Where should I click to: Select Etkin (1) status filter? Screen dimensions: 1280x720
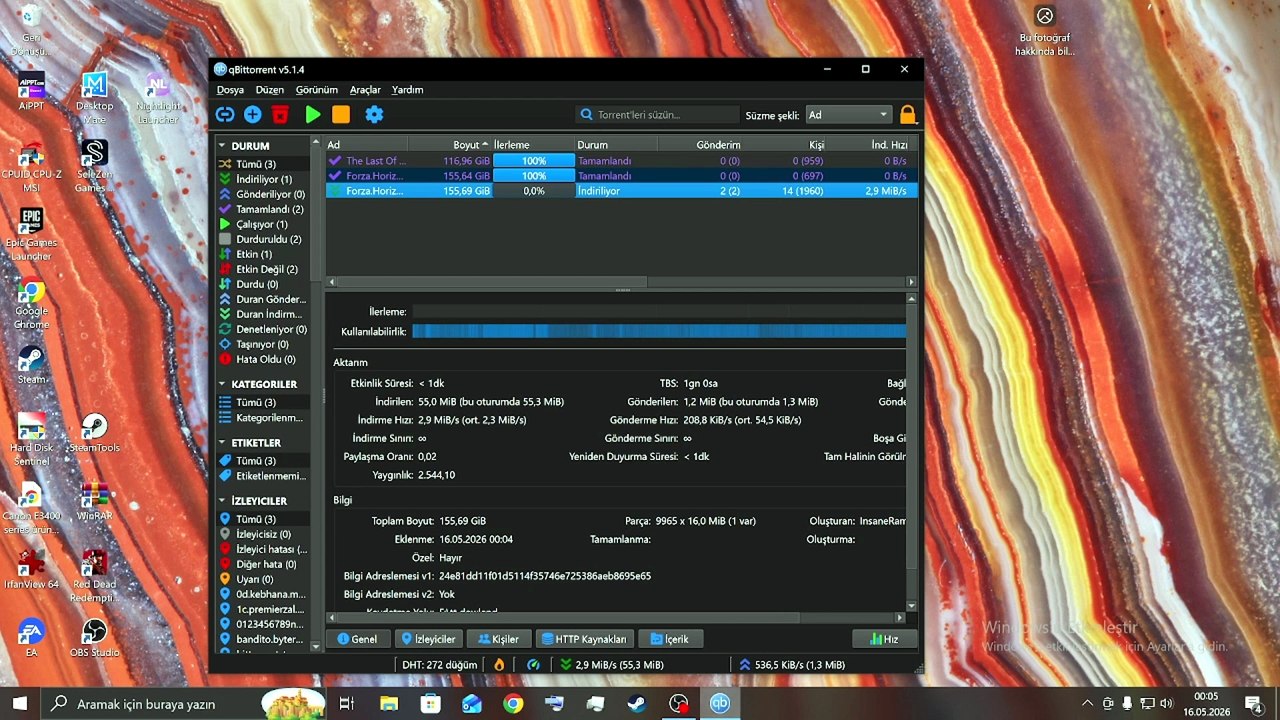click(263, 254)
